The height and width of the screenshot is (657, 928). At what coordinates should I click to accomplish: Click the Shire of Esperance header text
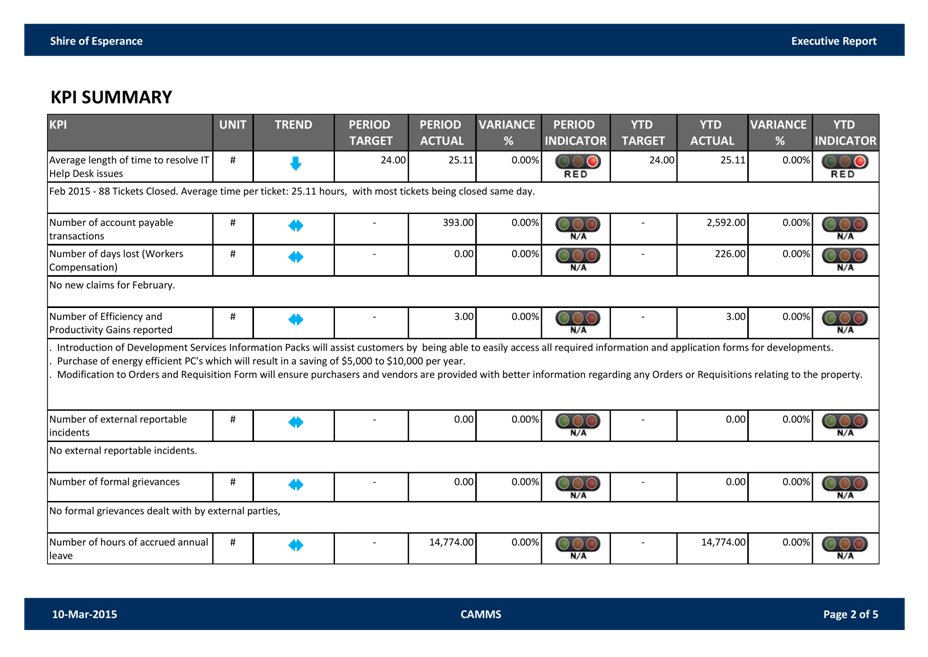point(96,41)
